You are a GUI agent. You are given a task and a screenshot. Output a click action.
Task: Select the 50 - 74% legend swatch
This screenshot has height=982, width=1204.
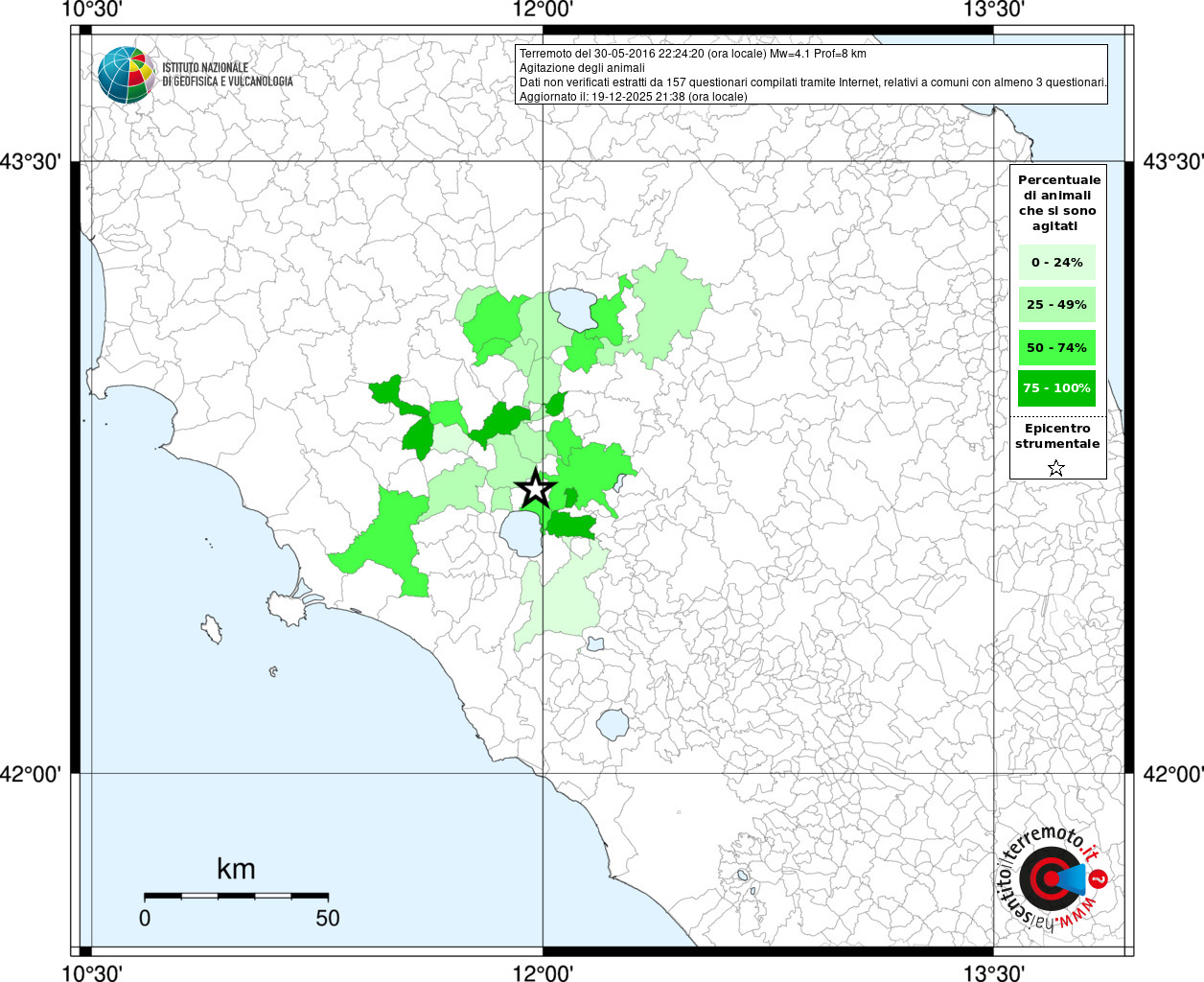point(1056,347)
